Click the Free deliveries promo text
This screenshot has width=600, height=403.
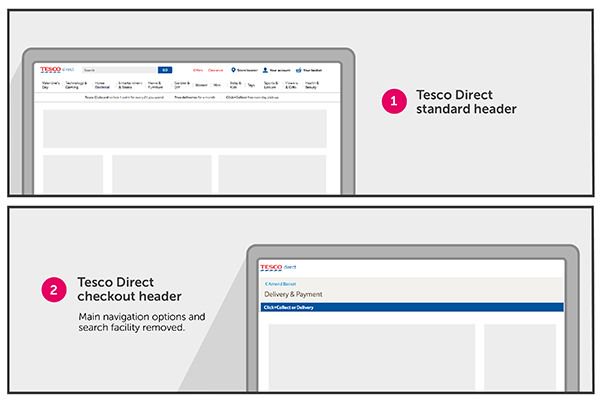(194, 98)
